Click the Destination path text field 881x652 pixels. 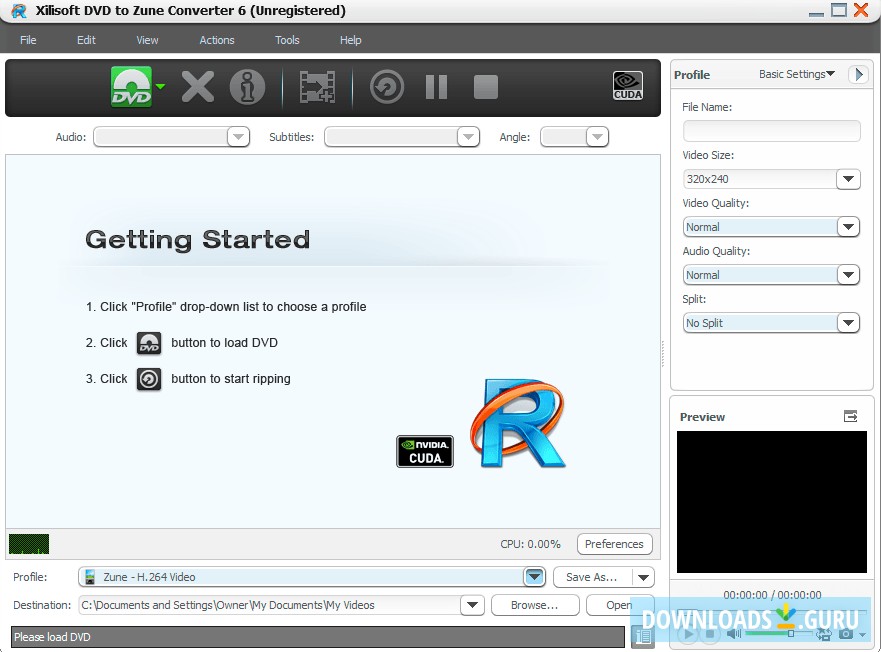[x=270, y=605]
